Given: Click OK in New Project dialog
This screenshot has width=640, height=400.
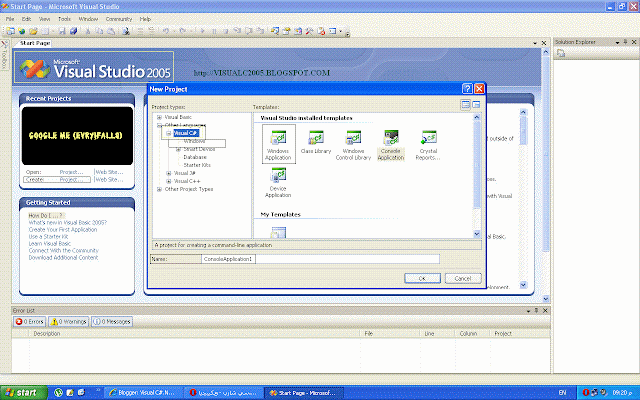Looking at the screenshot, I should coord(422,278).
